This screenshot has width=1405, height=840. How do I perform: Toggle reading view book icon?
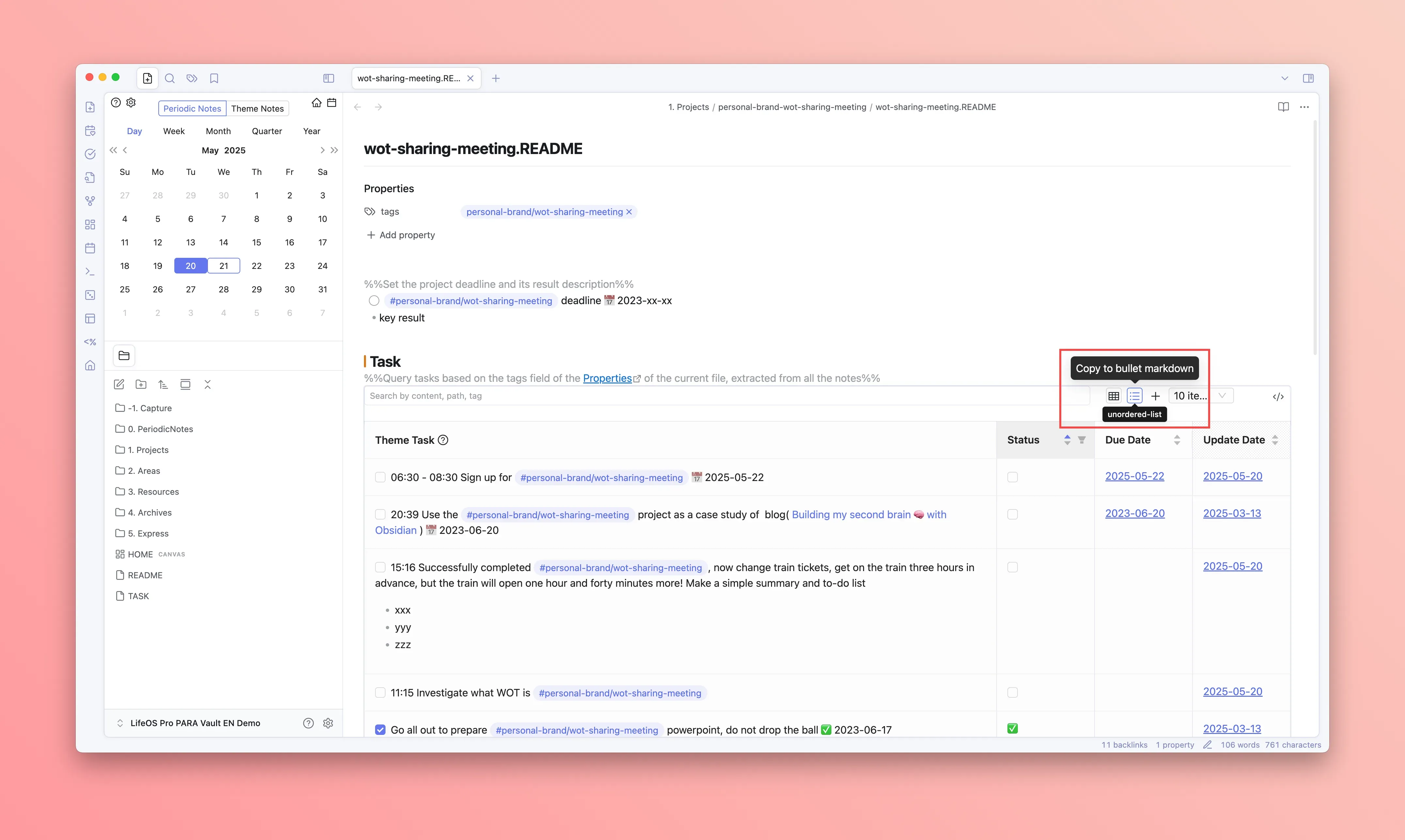point(1283,107)
